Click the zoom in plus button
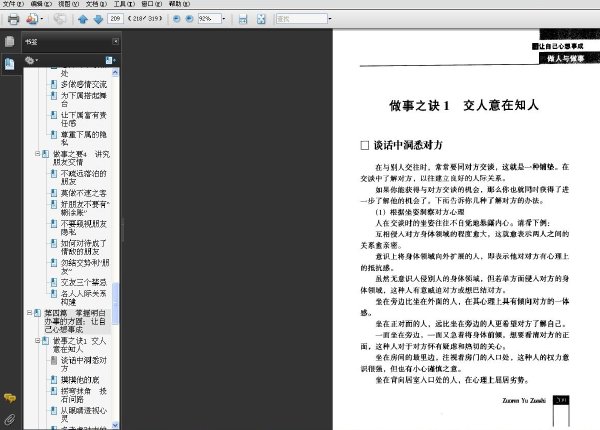The height and width of the screenshot is (430, 600). pos(189,18)
